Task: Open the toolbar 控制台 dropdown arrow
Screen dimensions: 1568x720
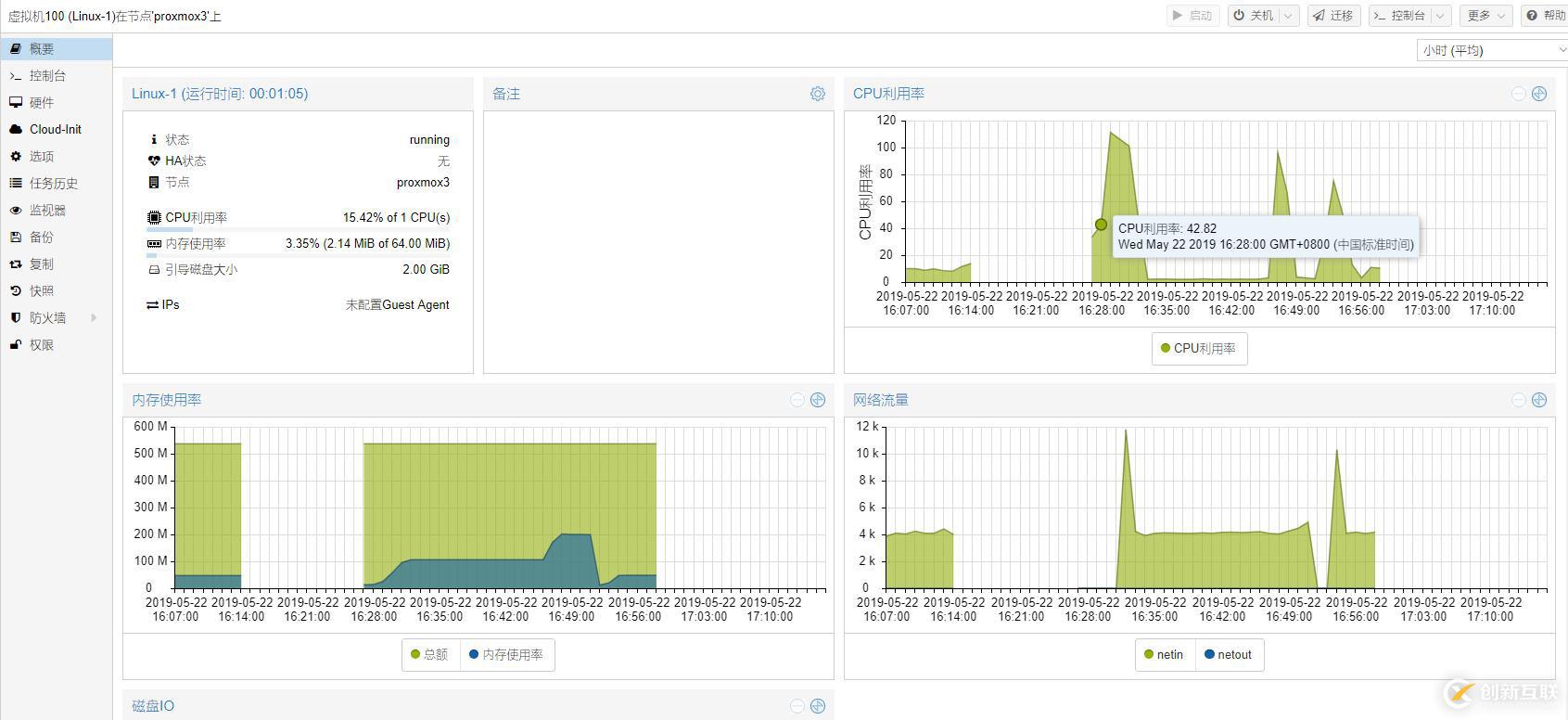Action: point(1440,16)
